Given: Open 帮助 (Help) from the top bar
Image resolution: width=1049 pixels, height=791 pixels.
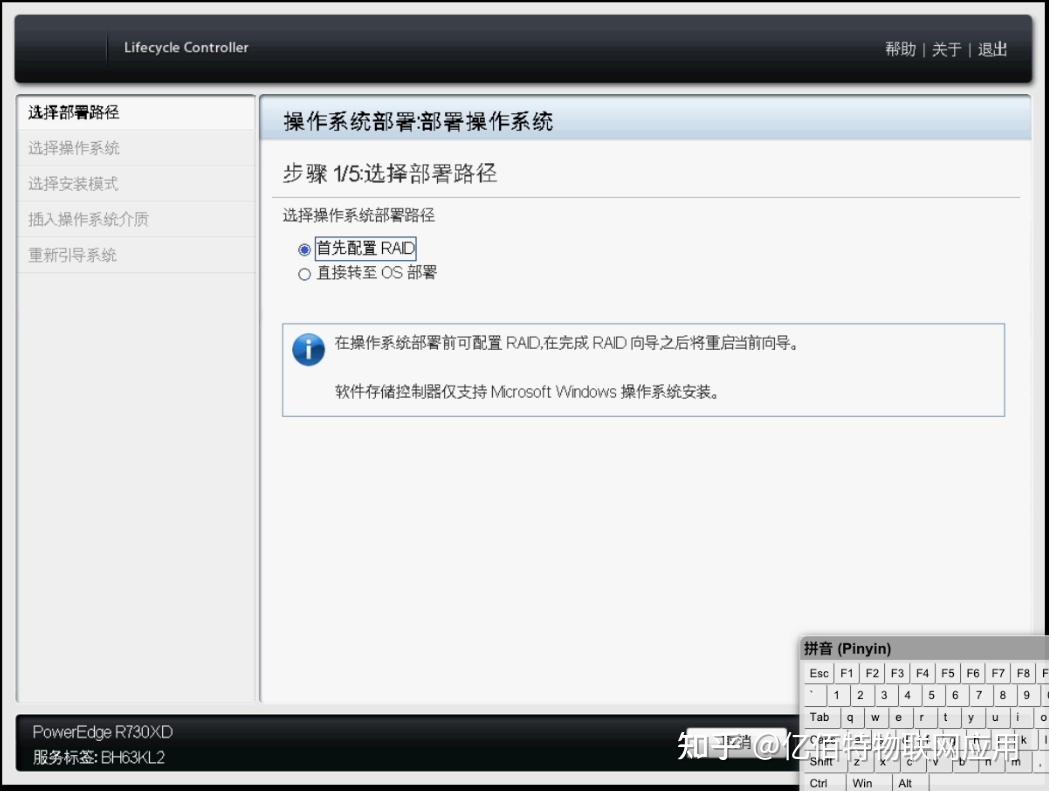Looking at the screenshot, I should (900, 49).
